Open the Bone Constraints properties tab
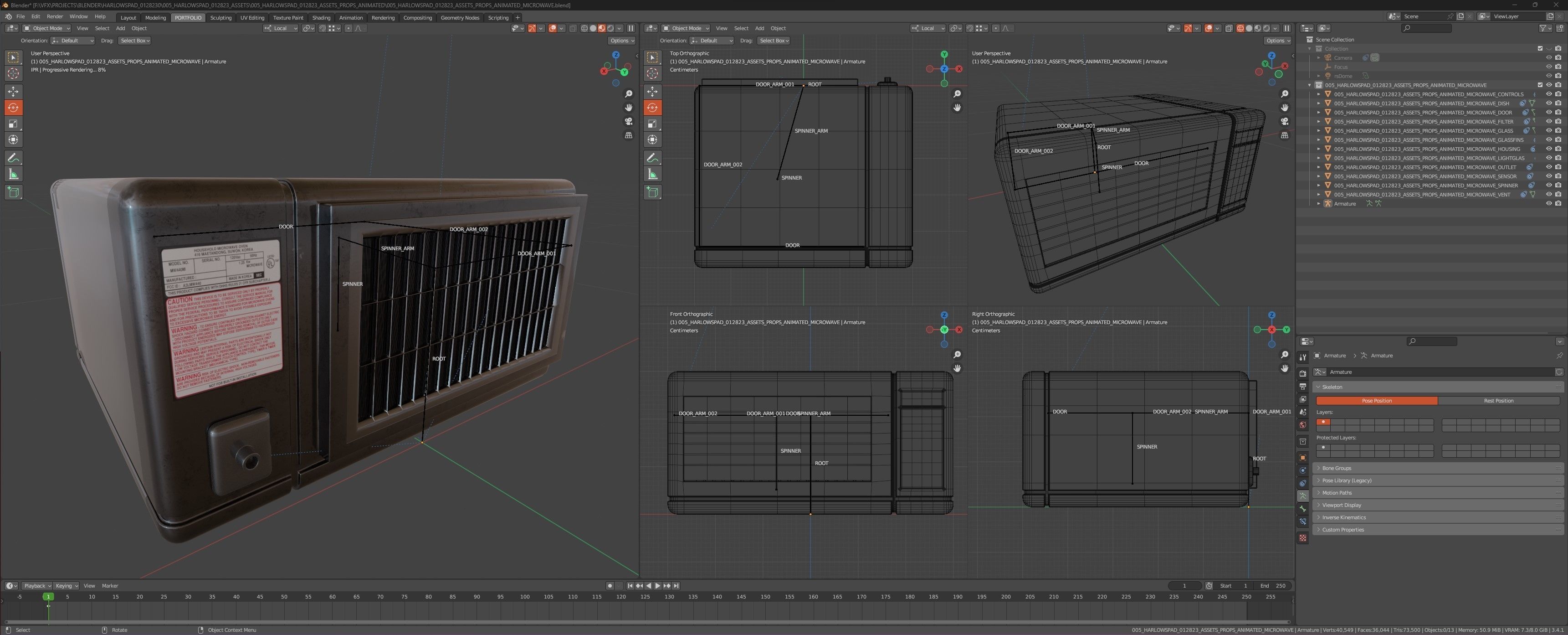The image size is (1568, 635). click(1302, 521)
